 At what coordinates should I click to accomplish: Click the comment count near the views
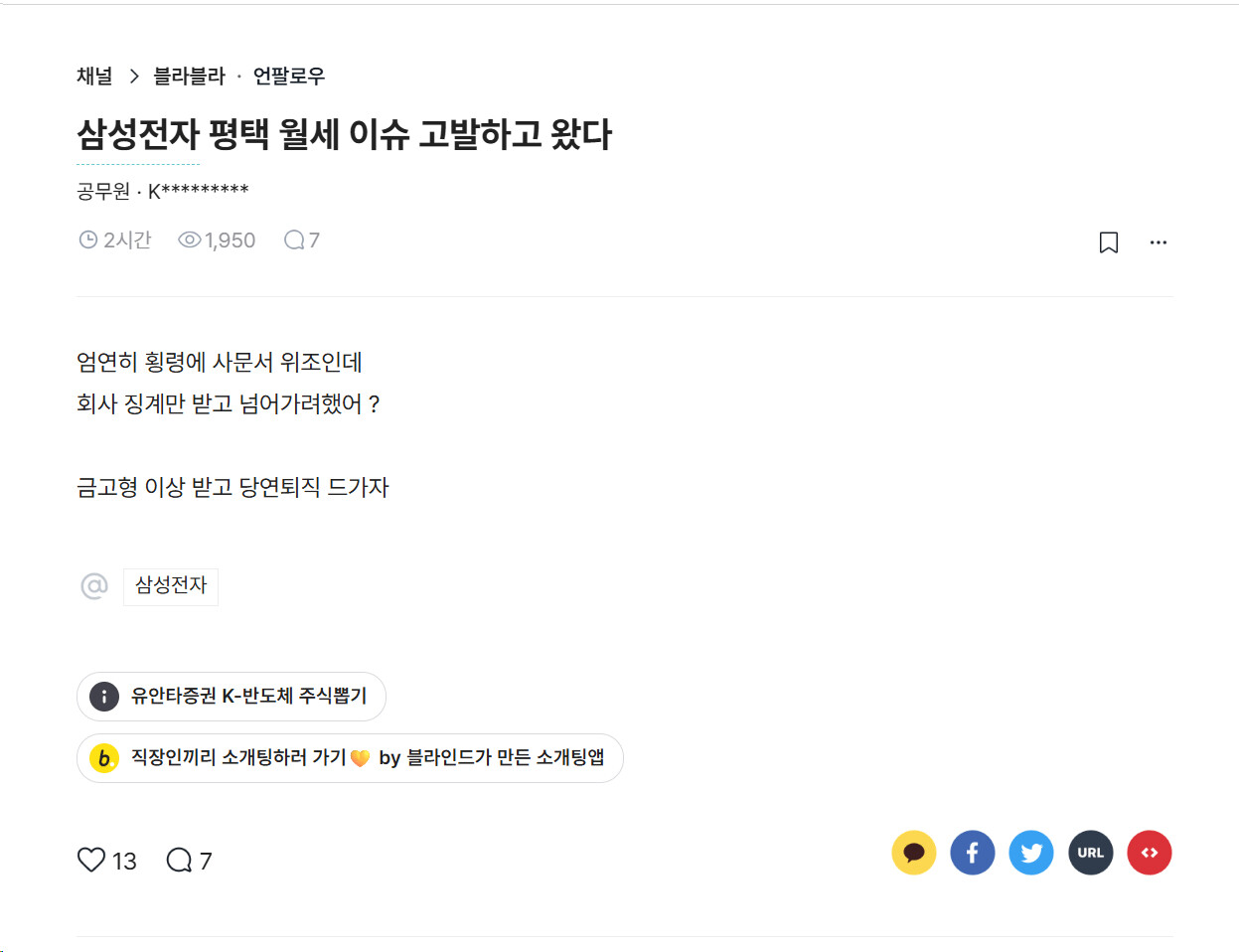click(x=302, y=240)
